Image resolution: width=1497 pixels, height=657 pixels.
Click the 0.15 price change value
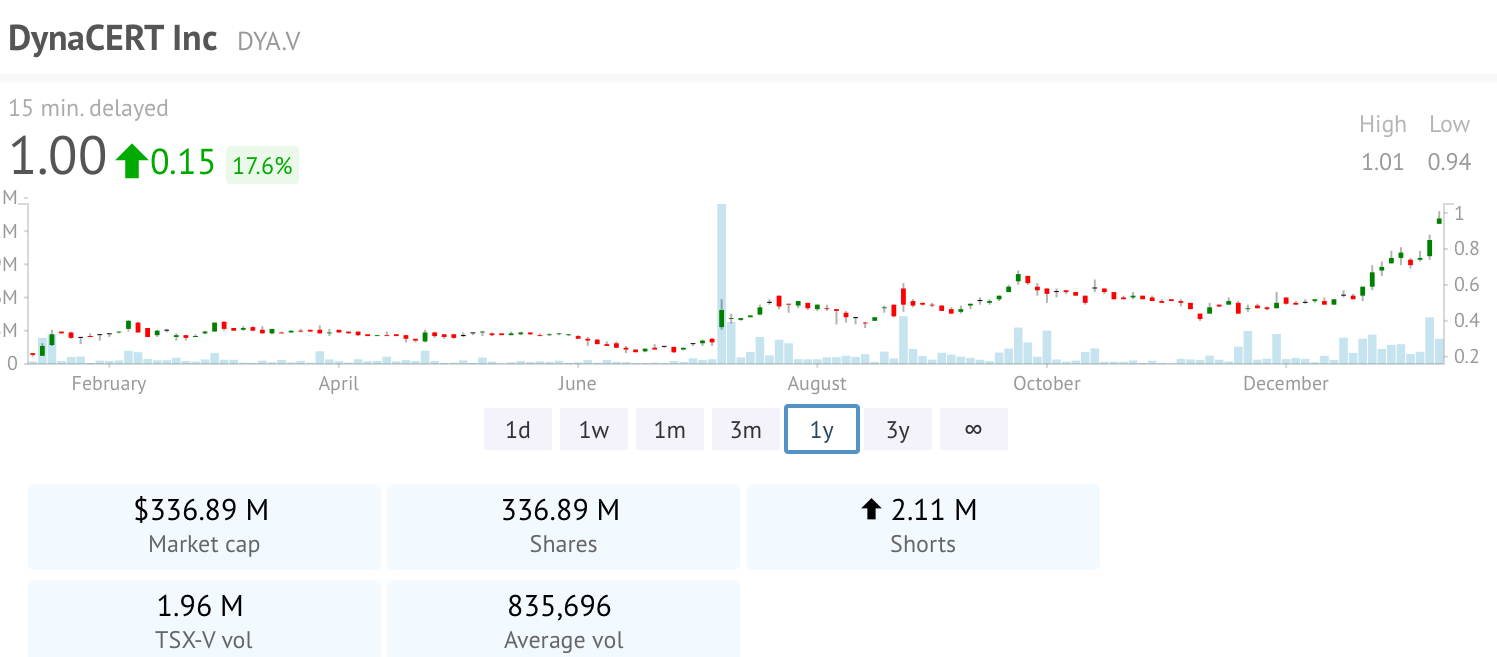[x=183, y=161]
